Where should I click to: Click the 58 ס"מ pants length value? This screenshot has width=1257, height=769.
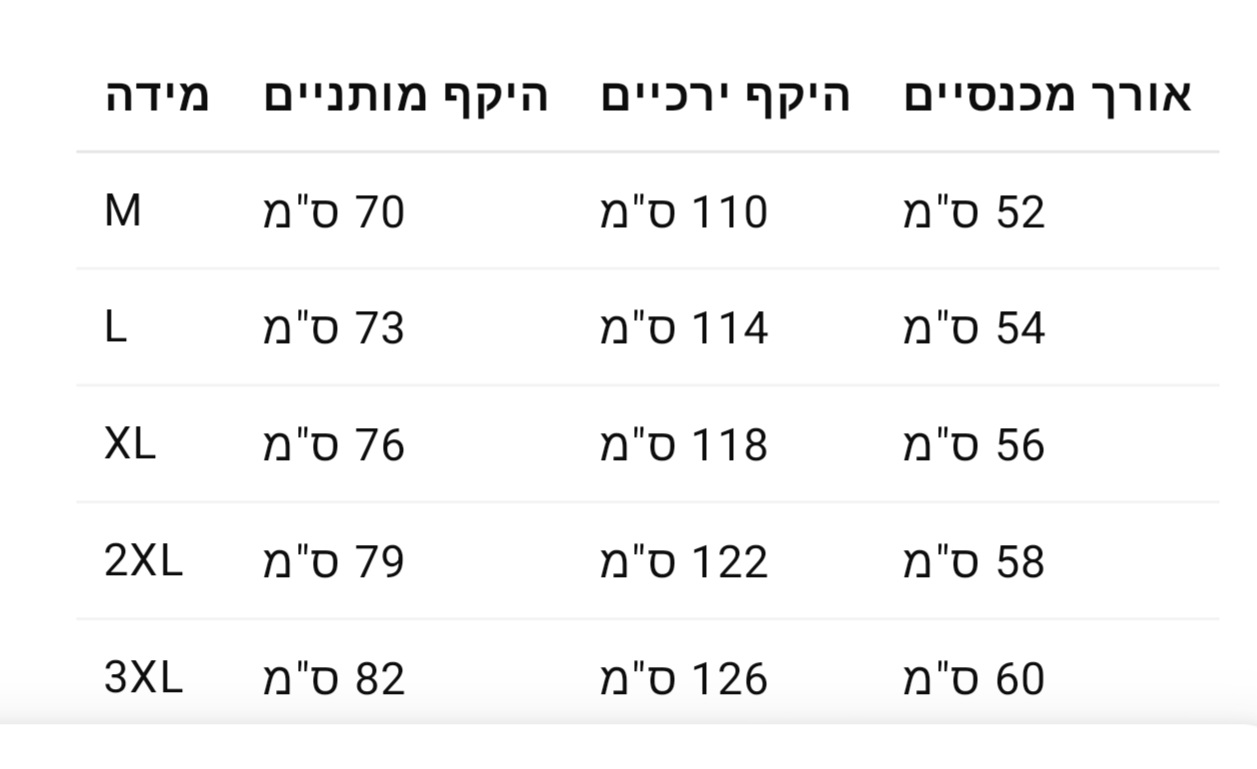[x=974, y=562]
